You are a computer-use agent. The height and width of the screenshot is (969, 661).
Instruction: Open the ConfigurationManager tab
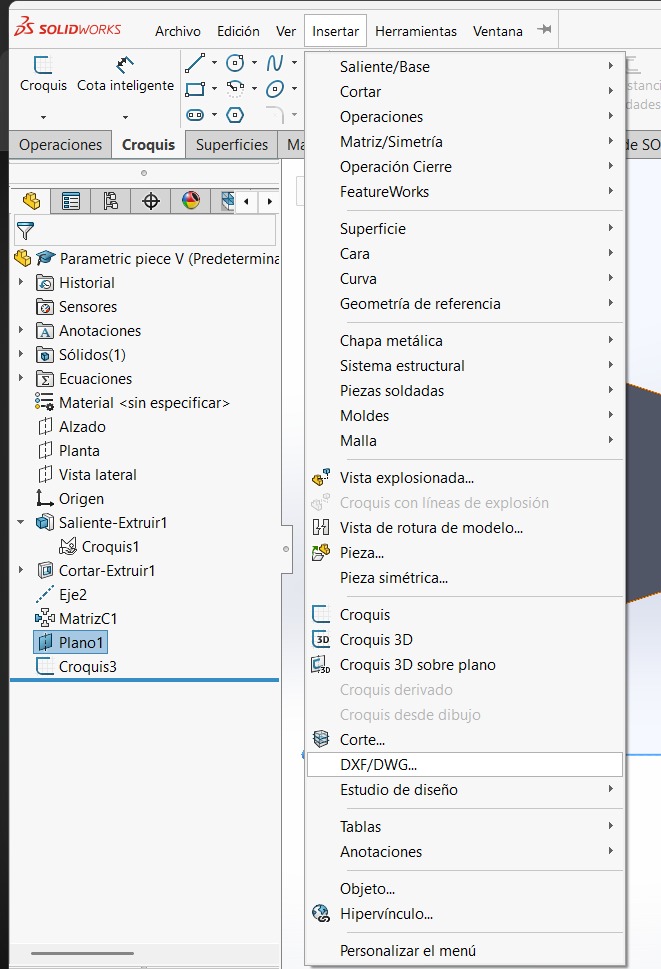point(111,201)
